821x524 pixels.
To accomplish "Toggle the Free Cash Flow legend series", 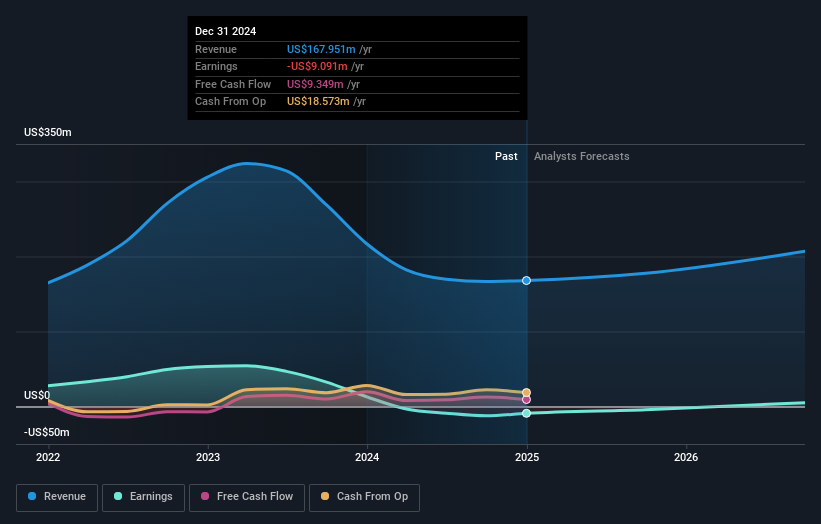I will [247, 497].
